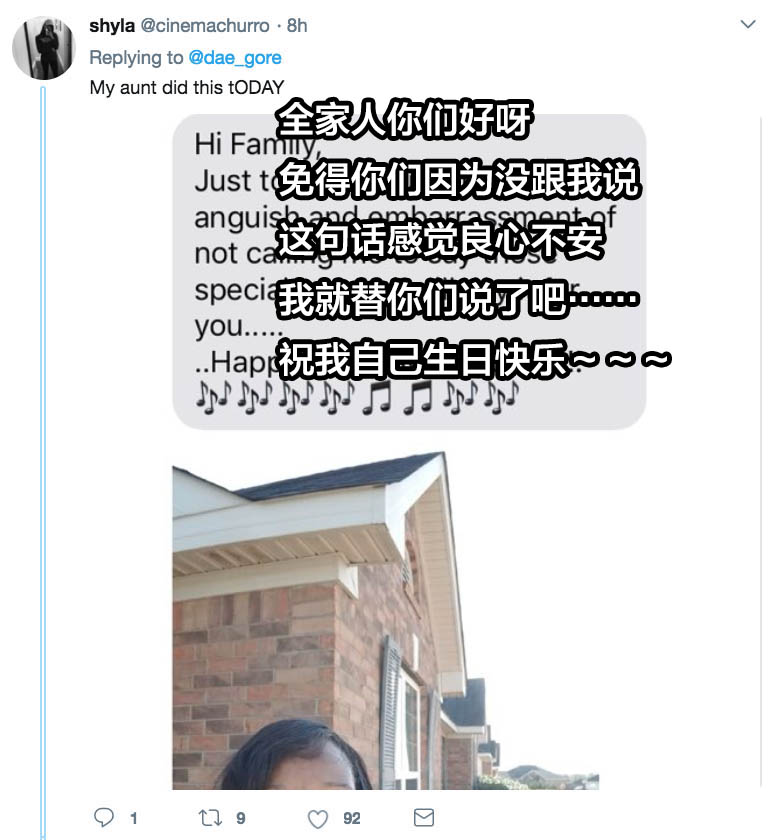
Task: Expand the tweet options chevron menu
Action: pos(748,24)
